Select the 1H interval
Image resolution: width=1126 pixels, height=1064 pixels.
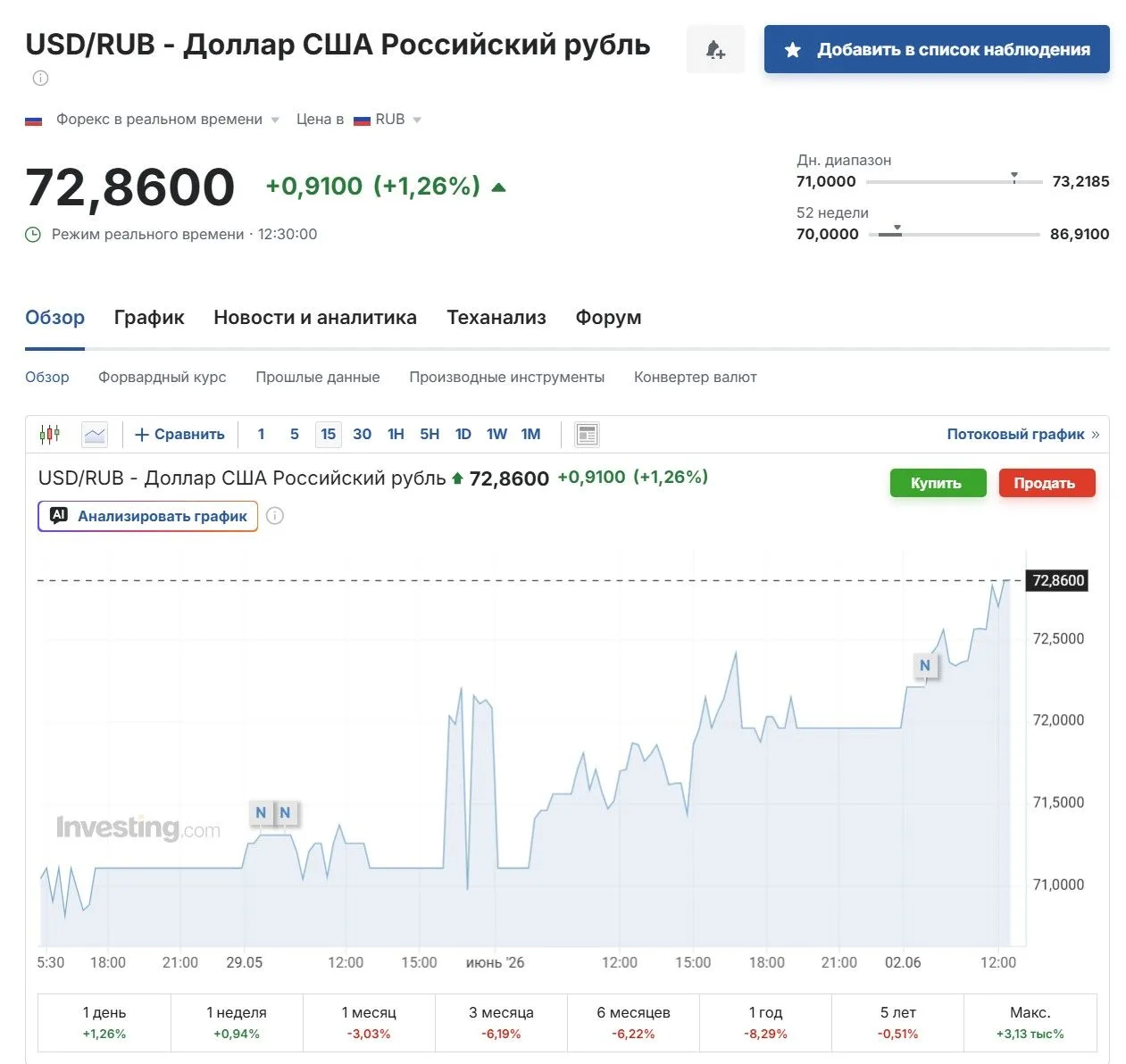click(396, 435)
